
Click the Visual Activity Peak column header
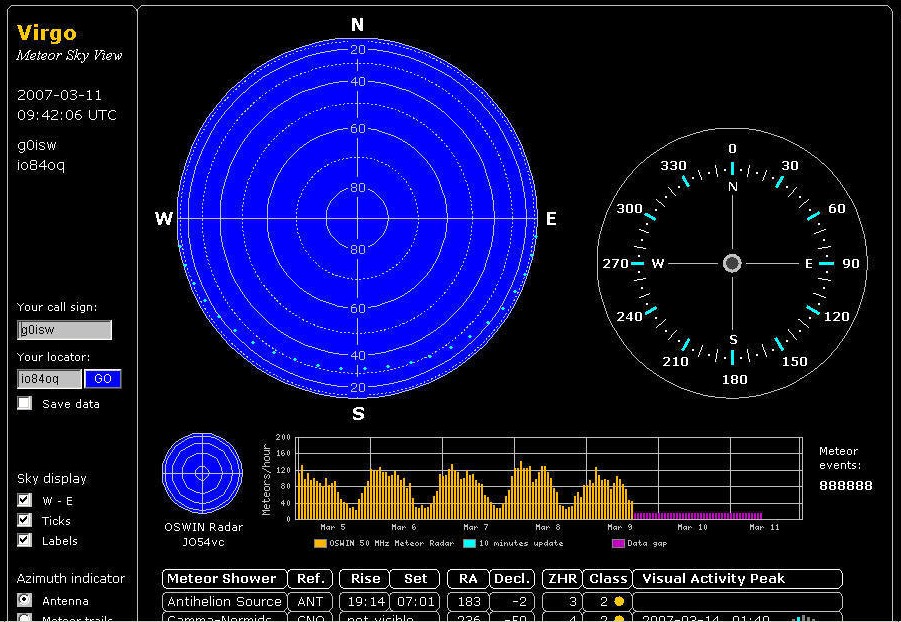click(737, 579)
